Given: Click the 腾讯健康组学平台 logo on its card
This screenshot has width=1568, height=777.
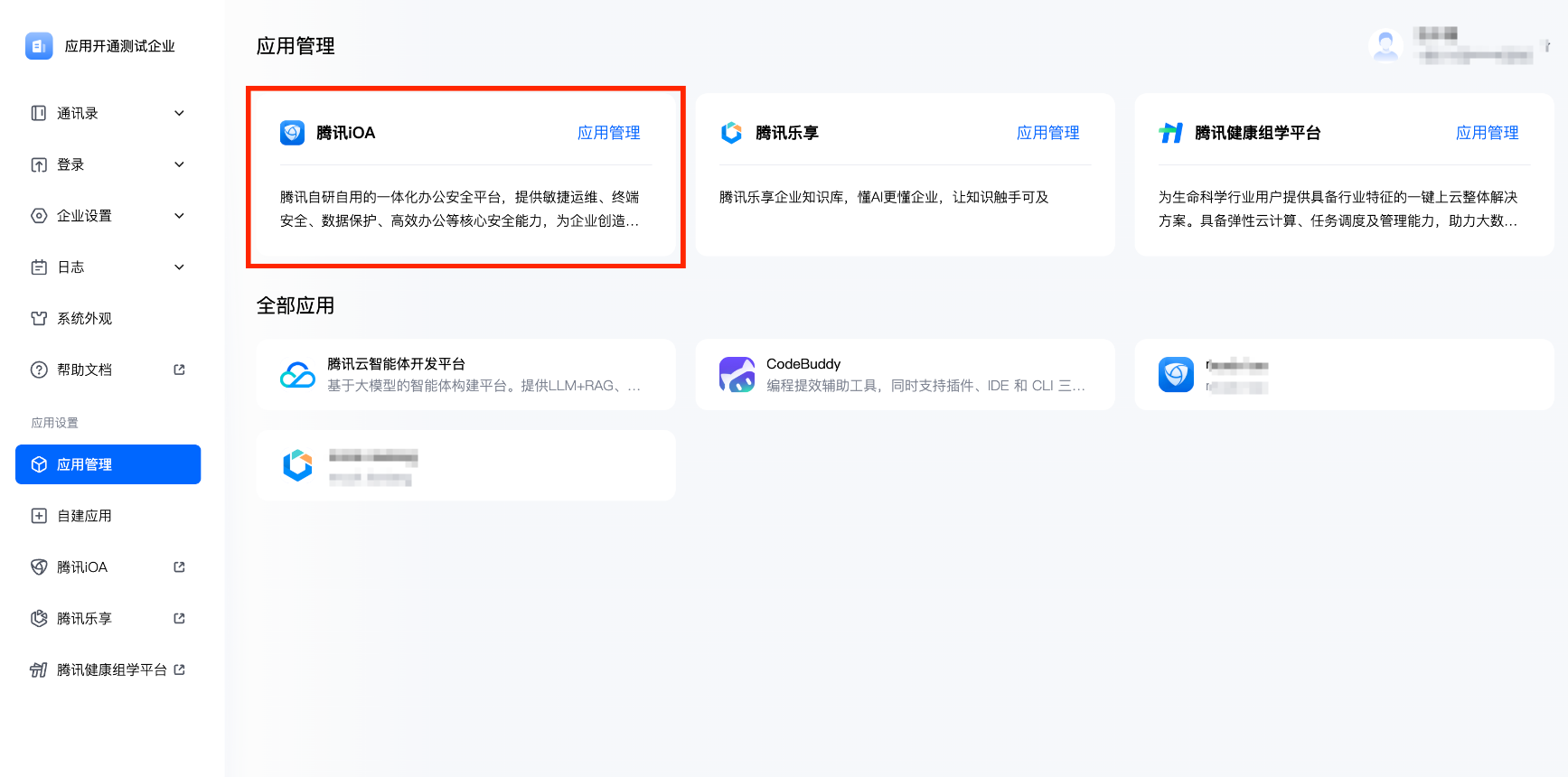Looking at the screenshot, I should [1170, 133].
